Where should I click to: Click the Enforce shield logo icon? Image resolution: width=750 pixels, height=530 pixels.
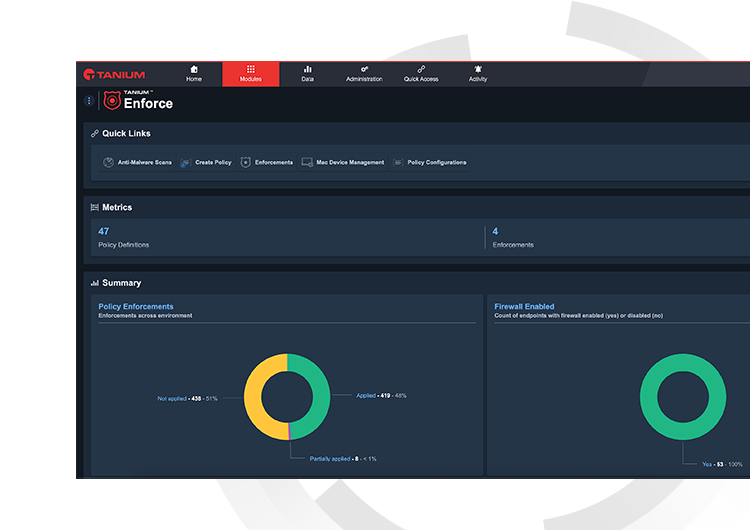click(112, 100)
